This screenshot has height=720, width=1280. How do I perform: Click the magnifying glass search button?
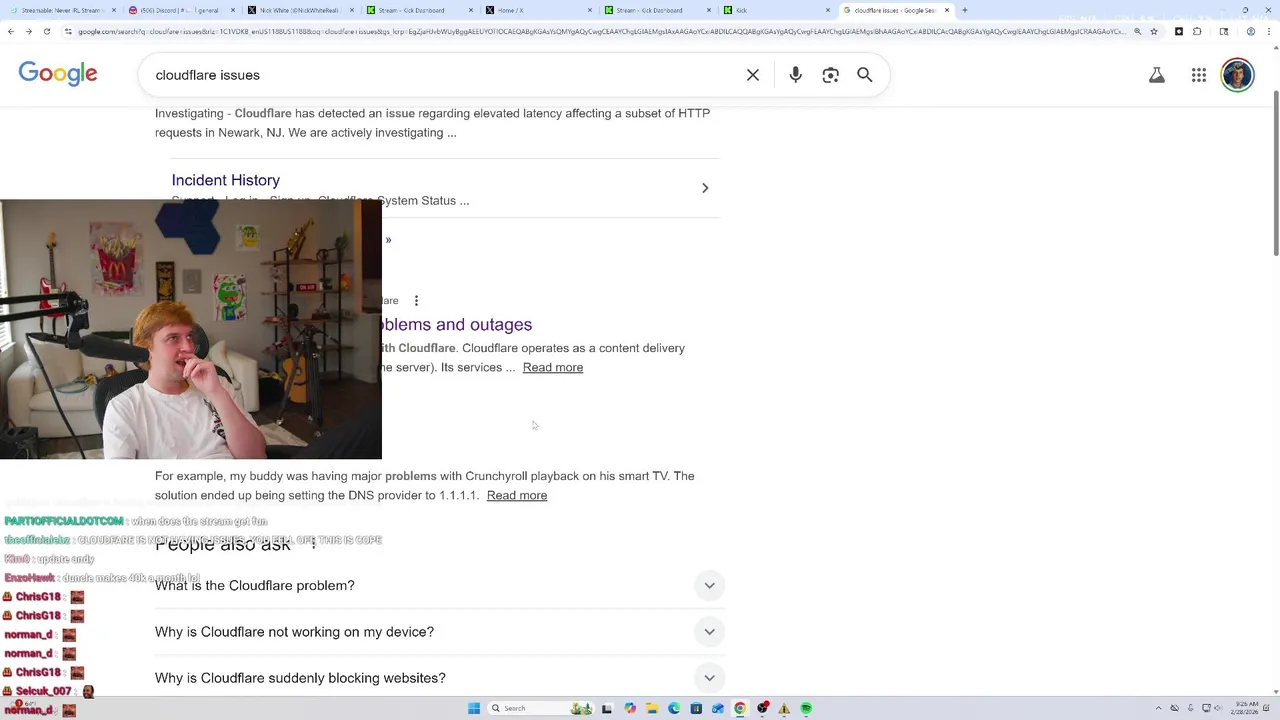(865, 75)
